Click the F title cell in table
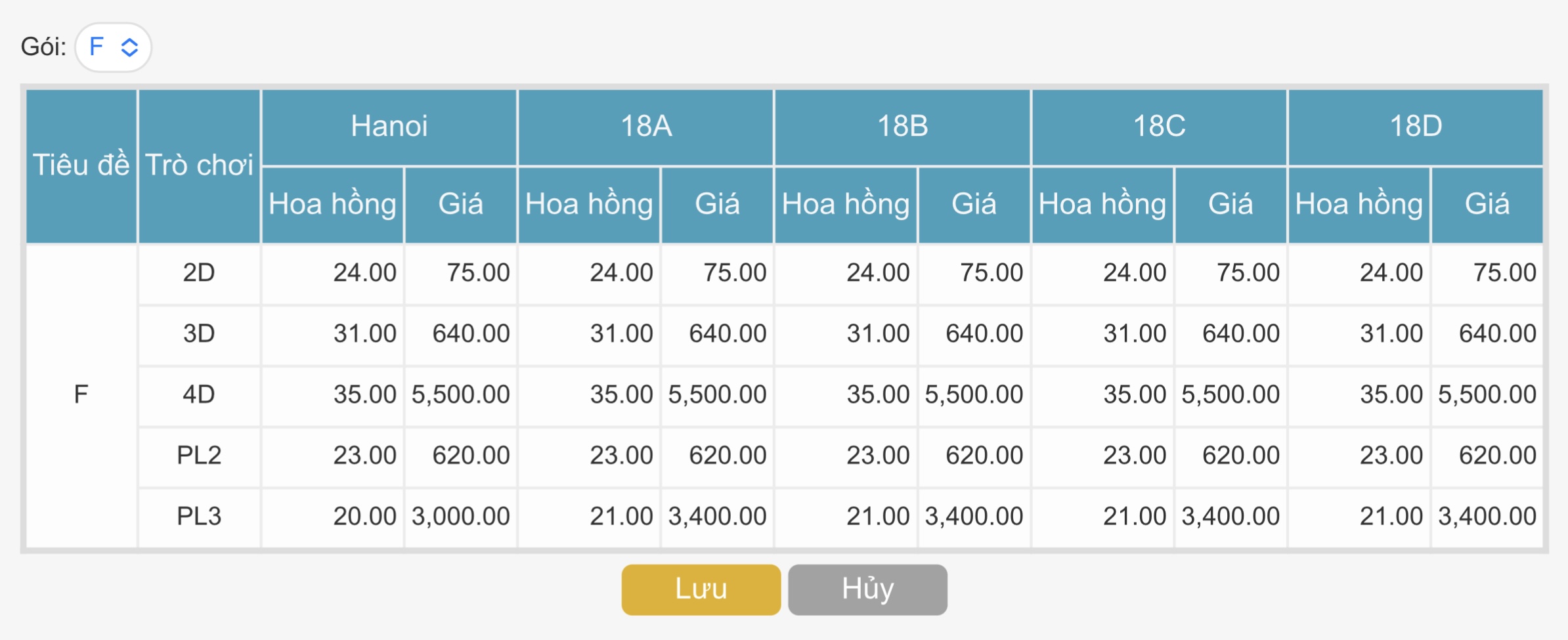This screenshot has height=640, width=1568. (x=81, y=395)
